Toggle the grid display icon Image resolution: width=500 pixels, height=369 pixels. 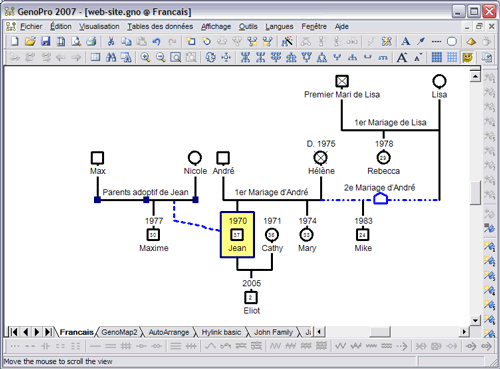(x=437, y=57)
